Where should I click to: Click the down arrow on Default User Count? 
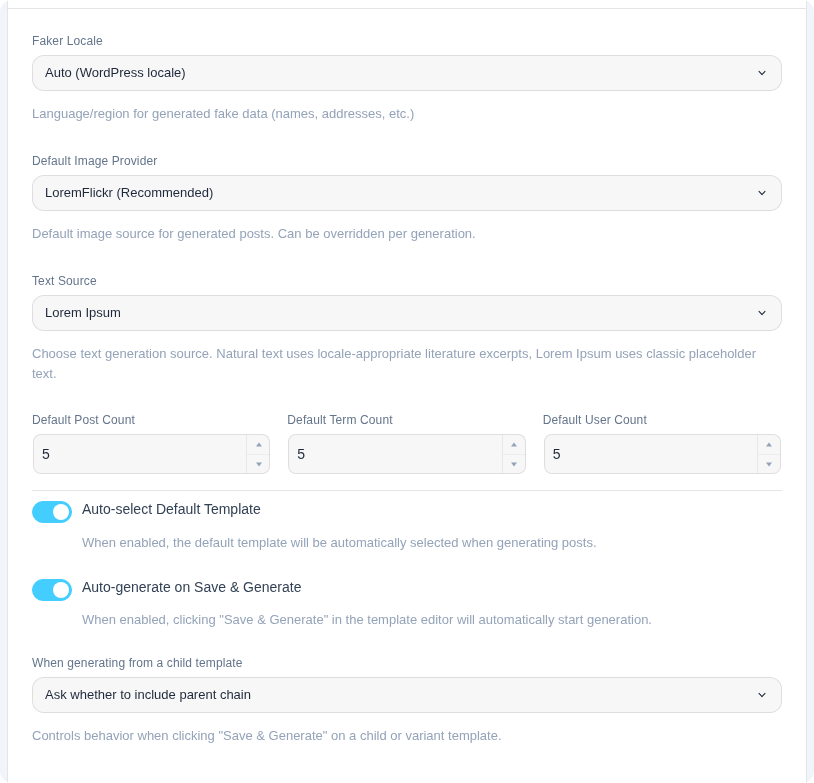(x=770, y=462)
